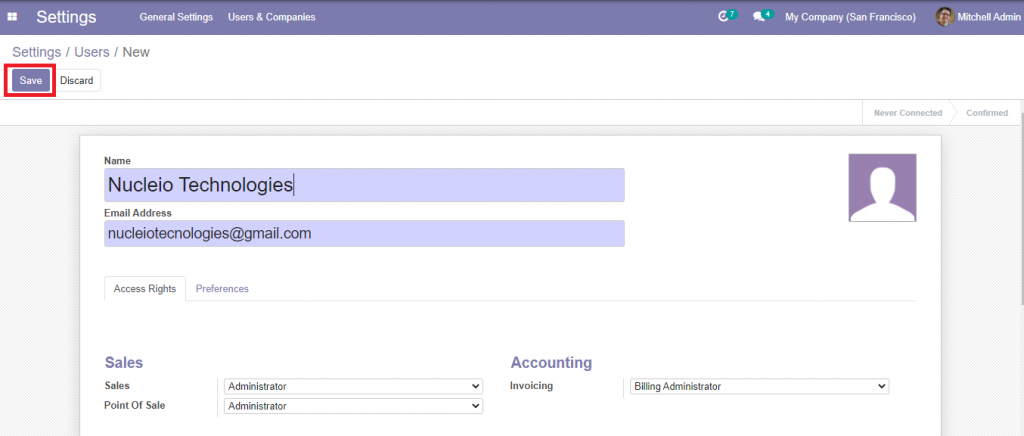Go to Users breadcrumb link
The width and height of the screenshot is (1024, 436).
[91, 52]
